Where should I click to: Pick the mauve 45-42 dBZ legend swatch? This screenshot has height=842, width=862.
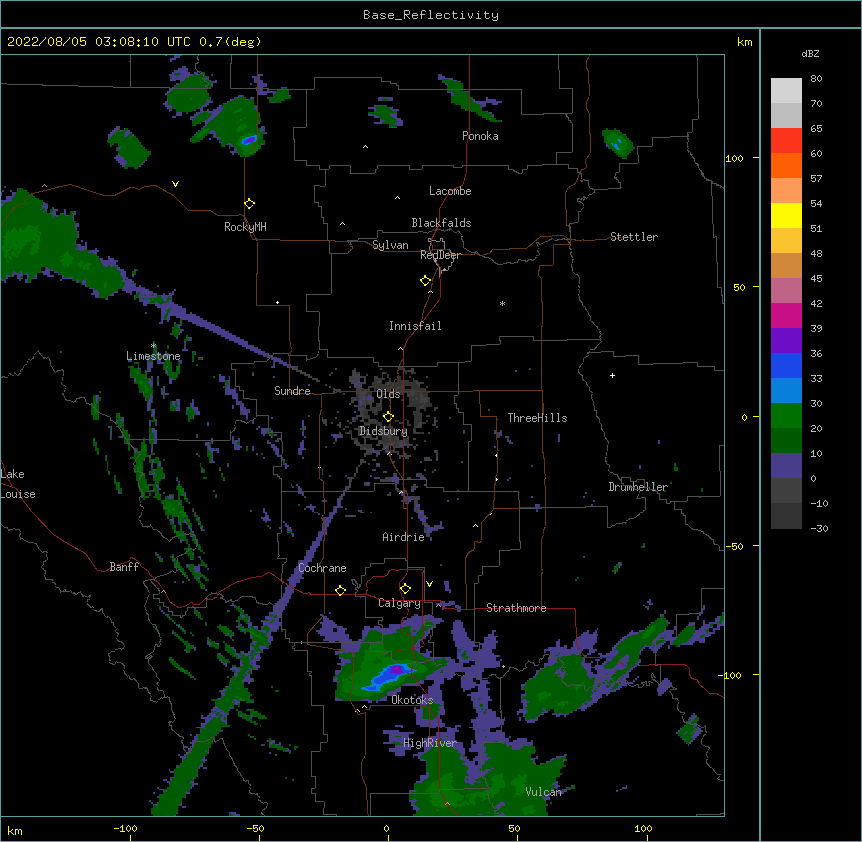pos(786,291)
